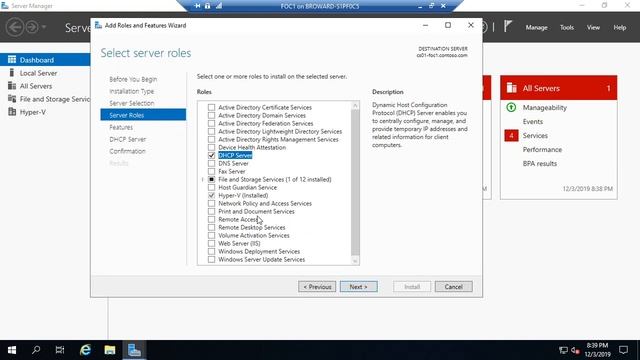Open the Manage menu
Screen dimensions: 640x360
click(536, 27)
